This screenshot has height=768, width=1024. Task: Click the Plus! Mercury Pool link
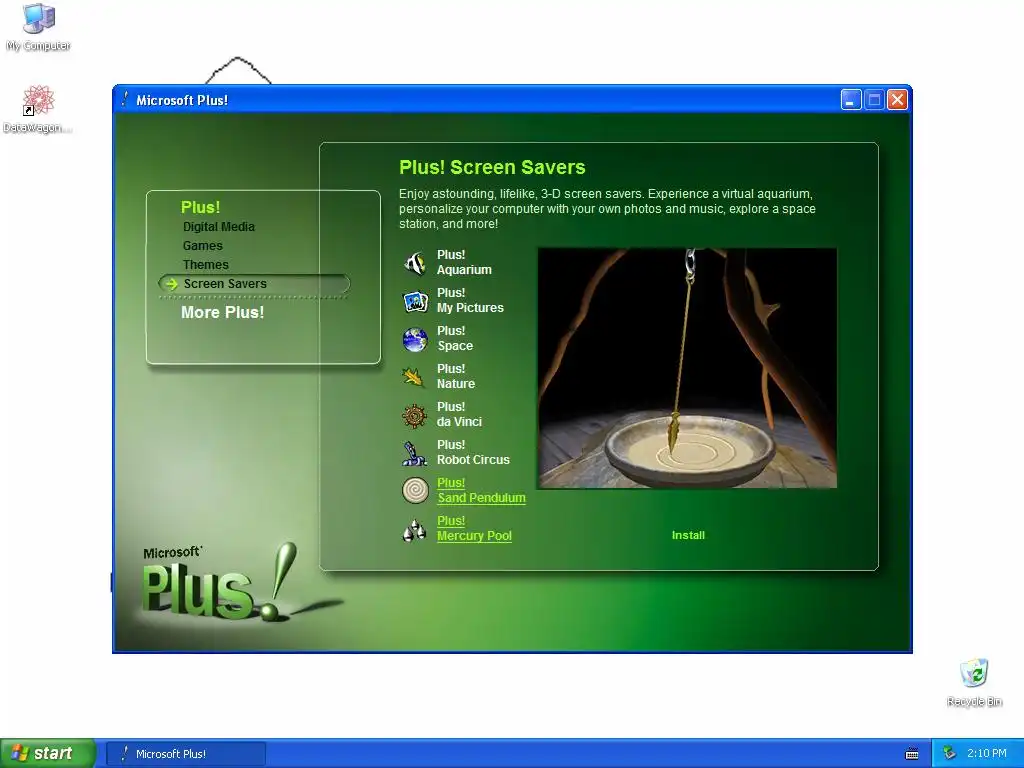tap(474, 528)
